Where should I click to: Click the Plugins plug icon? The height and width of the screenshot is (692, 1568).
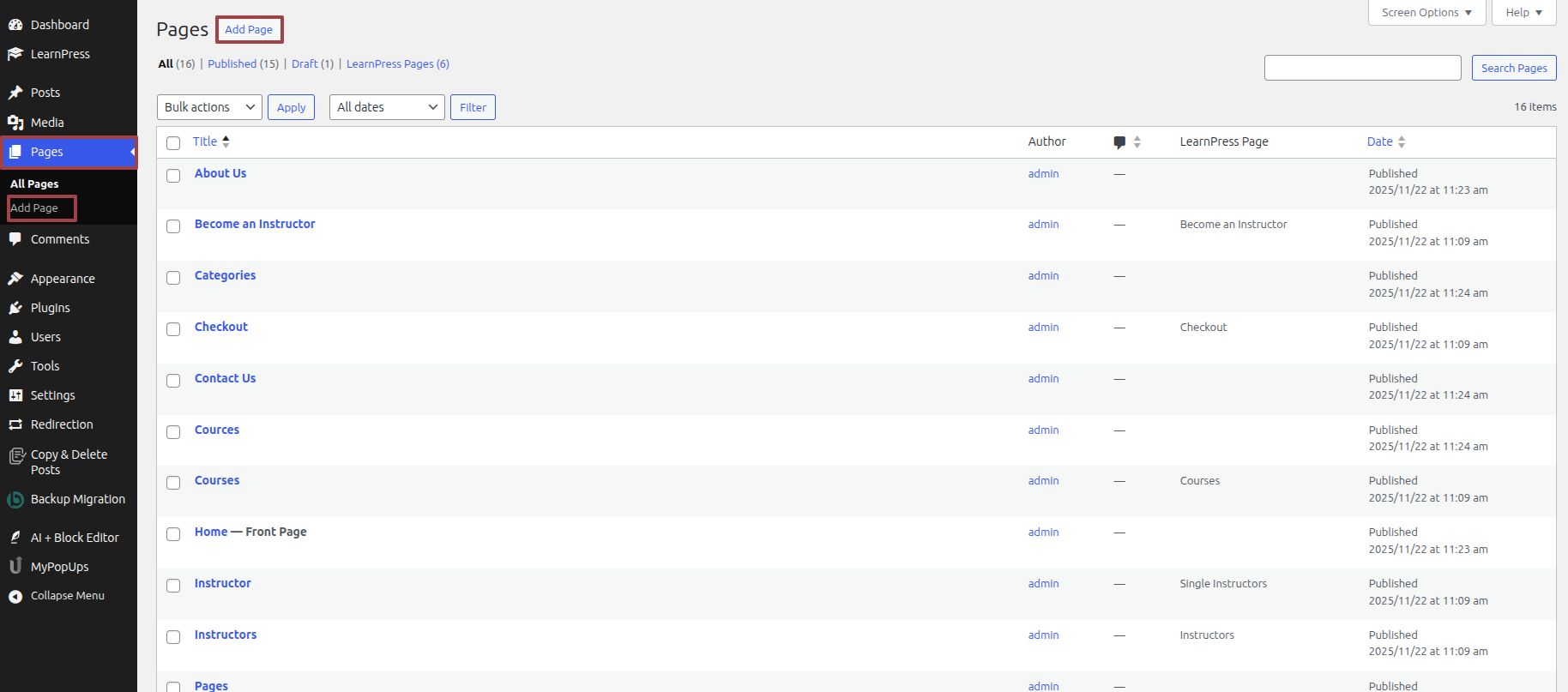tap(15, 308)
